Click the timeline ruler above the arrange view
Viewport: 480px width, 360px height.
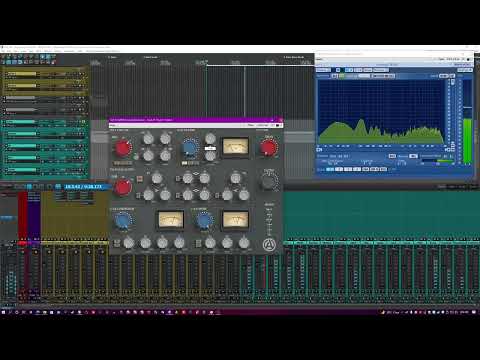point(202,62)
